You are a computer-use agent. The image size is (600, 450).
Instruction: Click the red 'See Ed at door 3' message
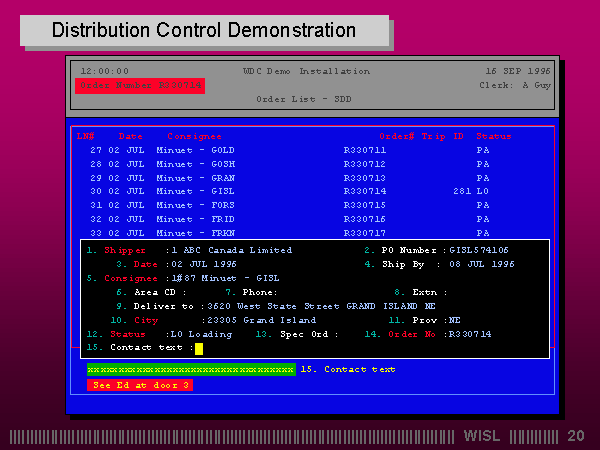pyautogui.click(x=140, y=385)
